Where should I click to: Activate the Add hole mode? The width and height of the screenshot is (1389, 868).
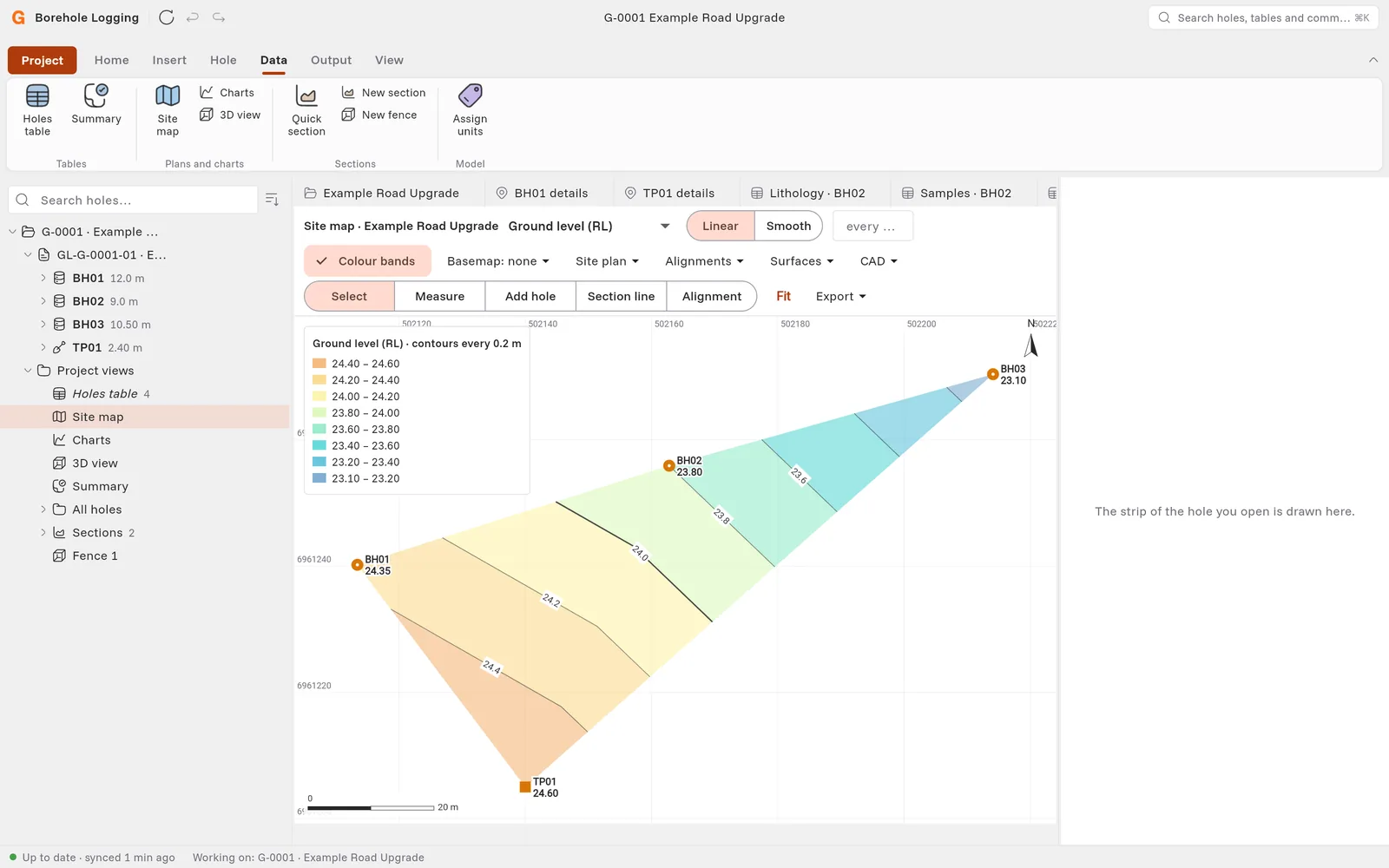coord(530,296)
